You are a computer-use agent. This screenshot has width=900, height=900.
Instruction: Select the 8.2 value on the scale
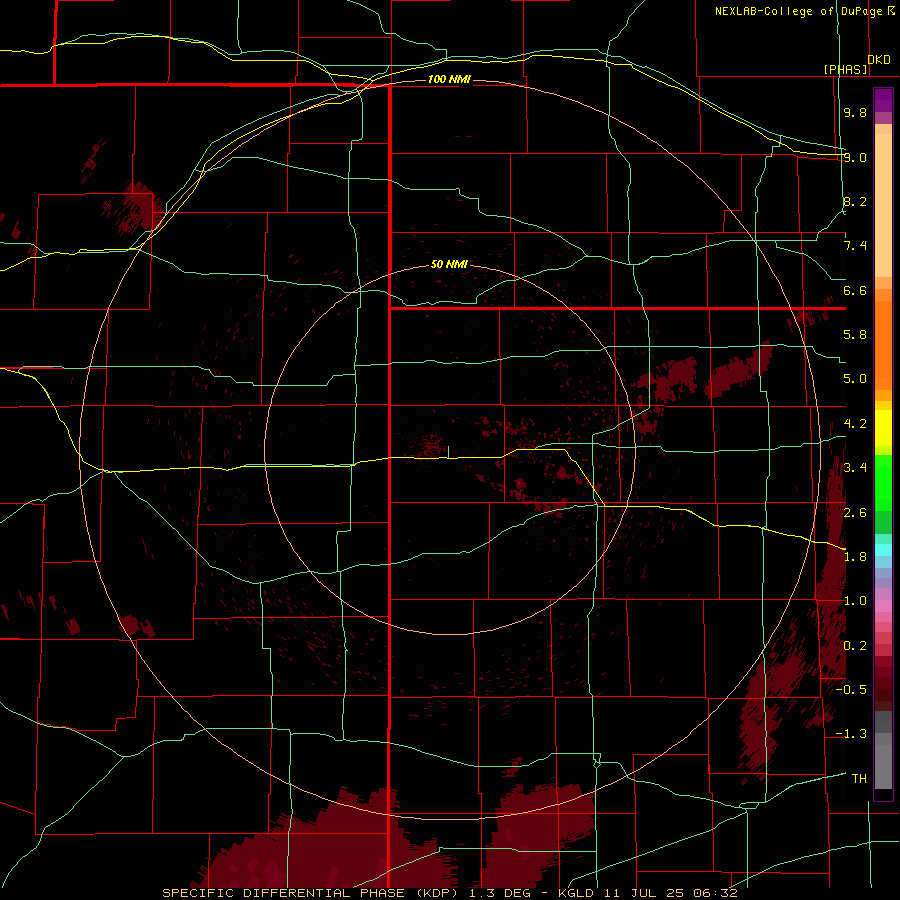coord(855,201)
